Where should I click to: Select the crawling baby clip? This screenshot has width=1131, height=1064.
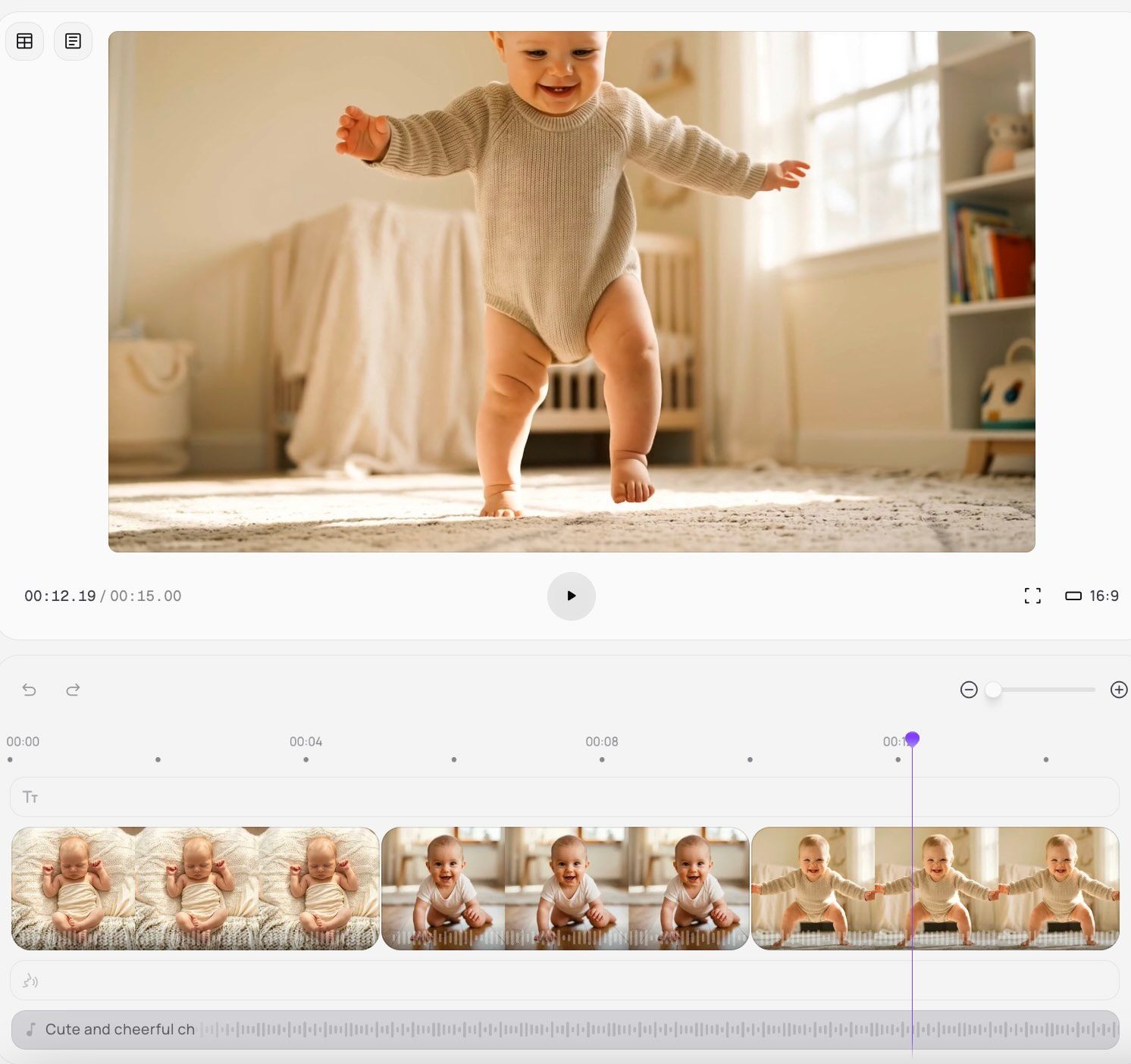pos(565,887)
